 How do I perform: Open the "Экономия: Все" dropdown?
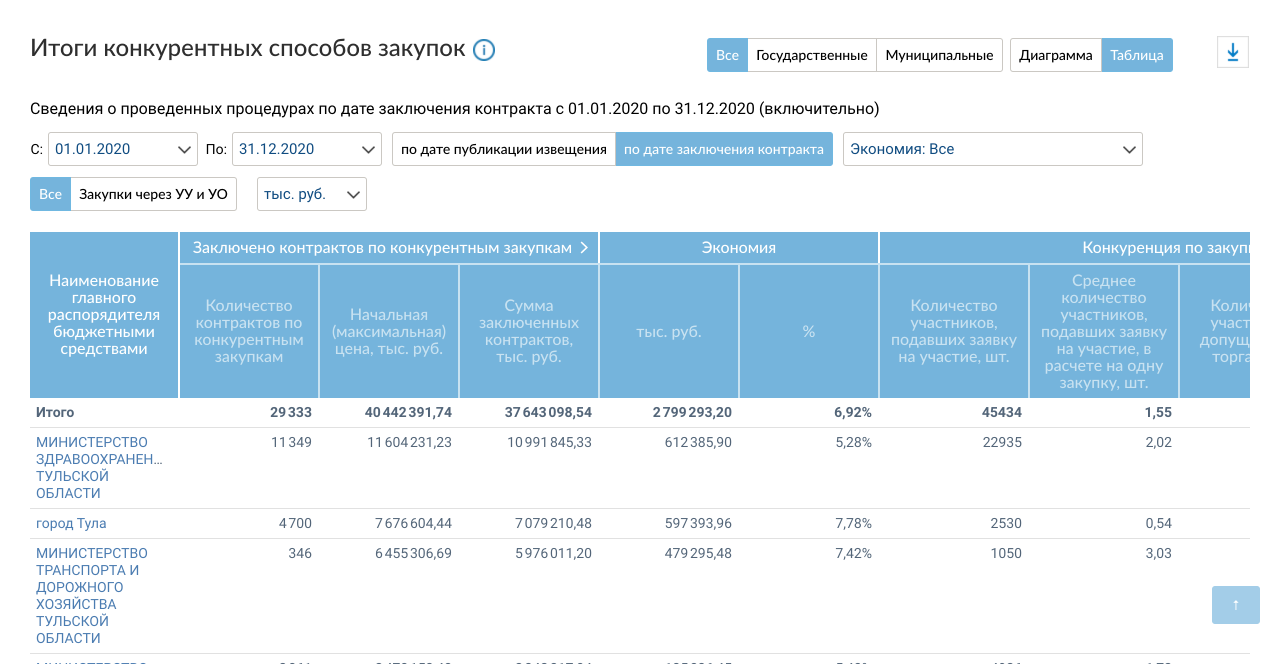[x=992, y=149]
